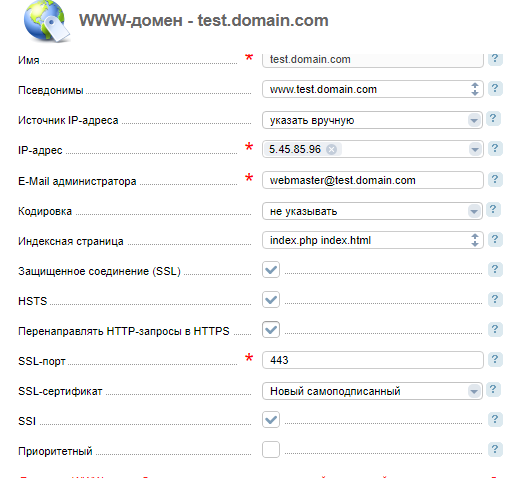Show help for E-Mail администратора
Image resolution: width=517 pixels, height=478 pixels.
tap(495, 179)
